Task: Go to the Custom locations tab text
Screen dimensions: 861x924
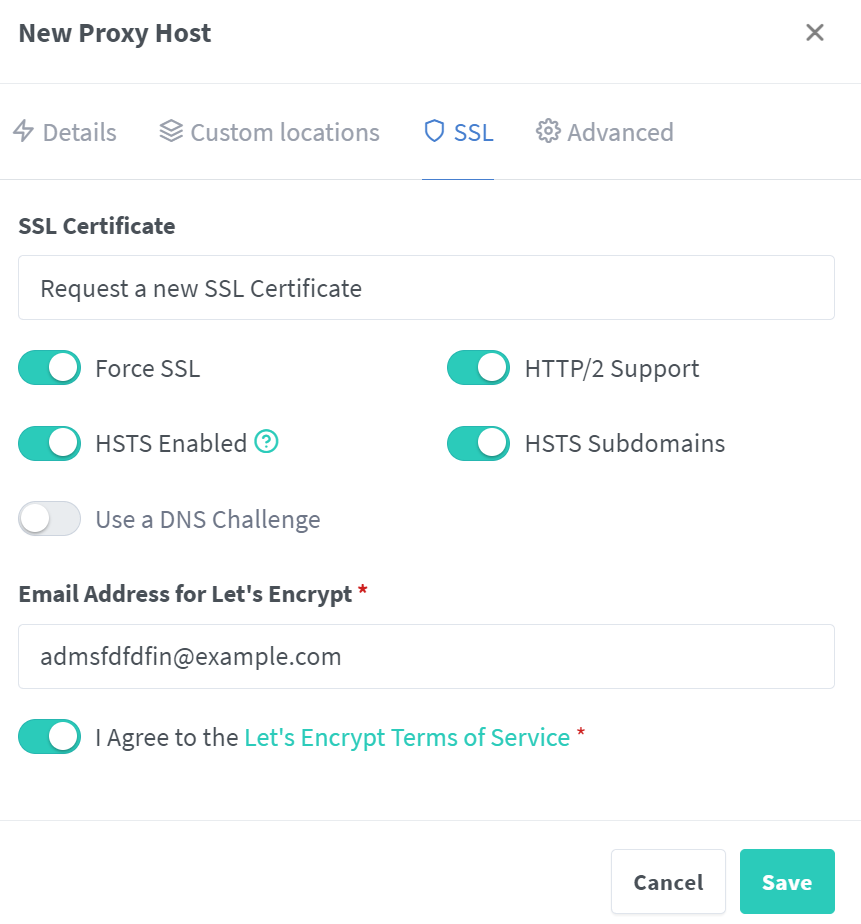Action: point(285,132)
